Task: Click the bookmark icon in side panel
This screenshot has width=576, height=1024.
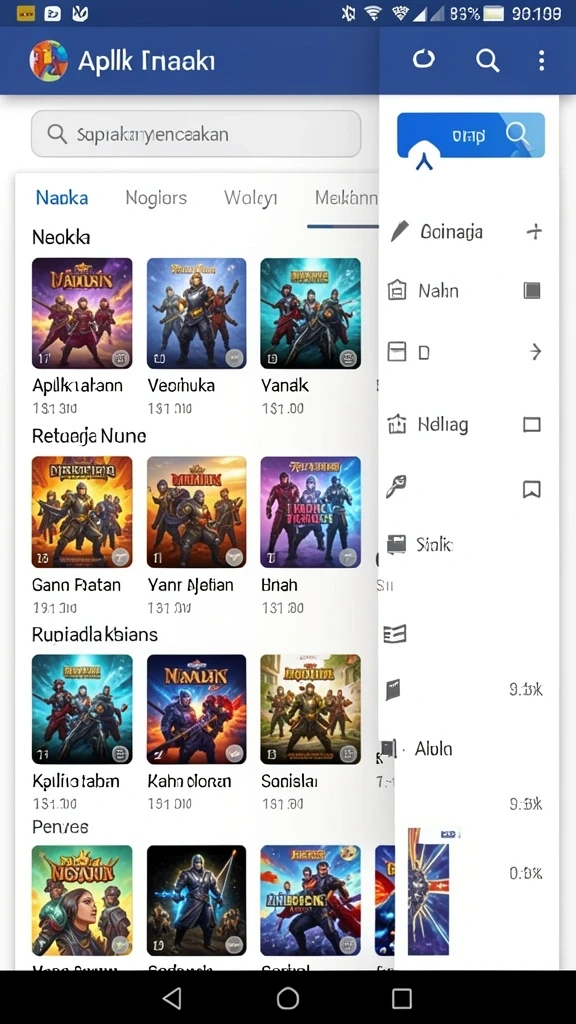Action: pos(532,489)
